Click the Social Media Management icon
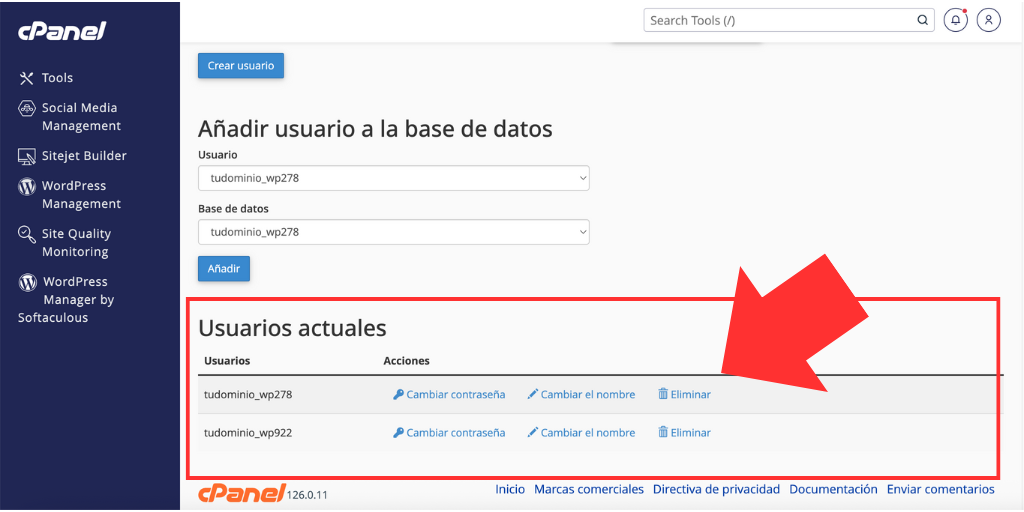 coord(26,108)
